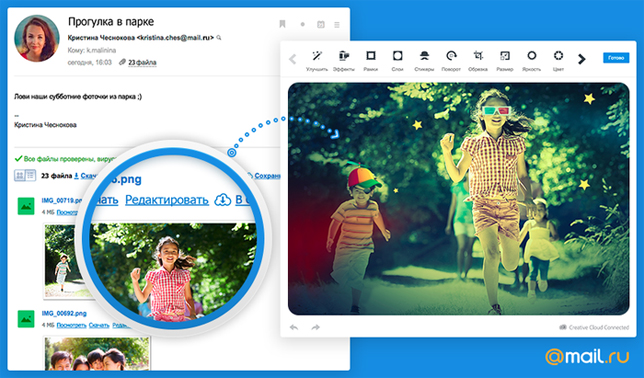Click the Редактировать link
Screen dimensions: 644x378
point(167,200)
